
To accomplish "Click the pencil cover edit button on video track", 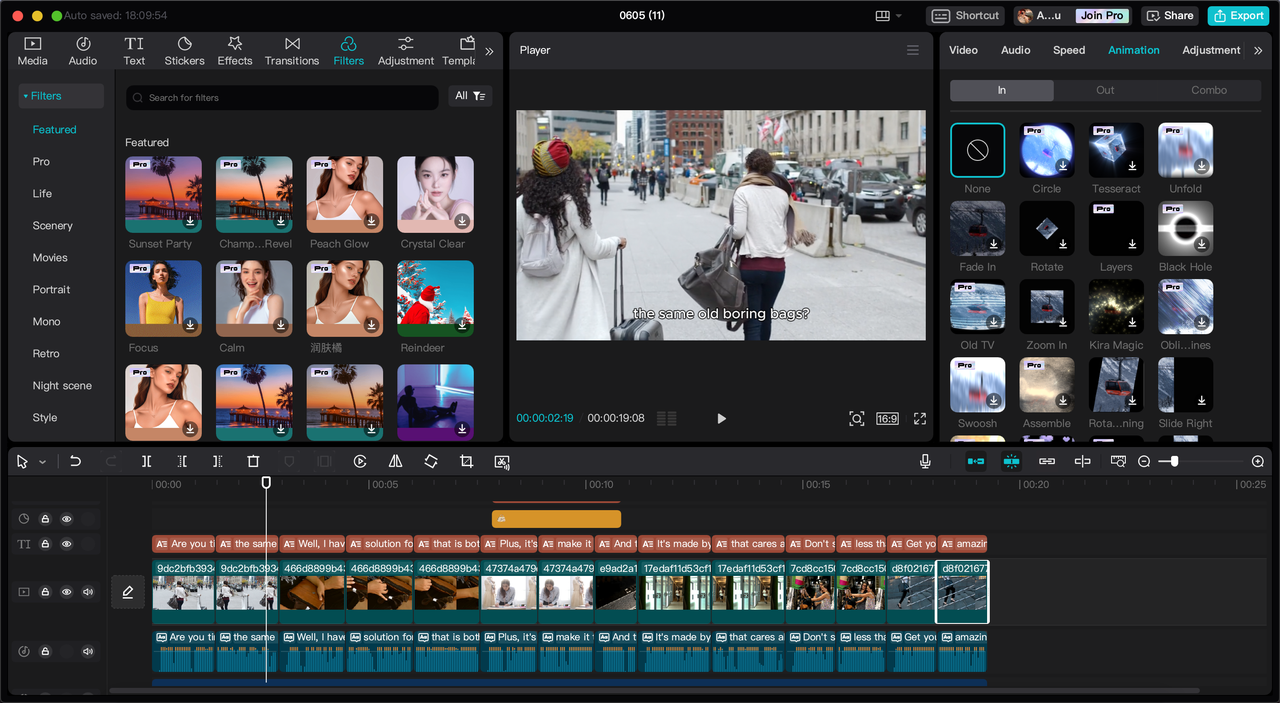I will (128, 592).
